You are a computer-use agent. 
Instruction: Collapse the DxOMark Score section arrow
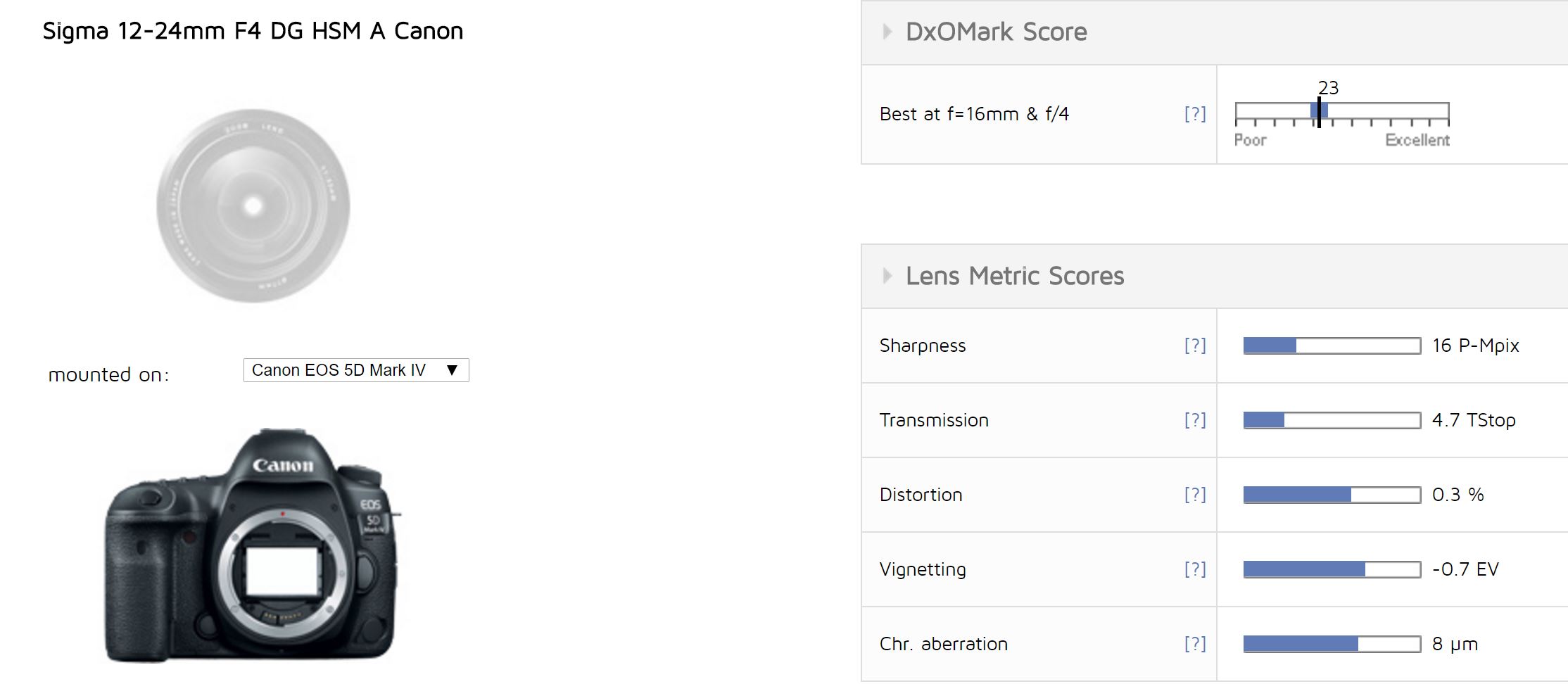(887, 32)
